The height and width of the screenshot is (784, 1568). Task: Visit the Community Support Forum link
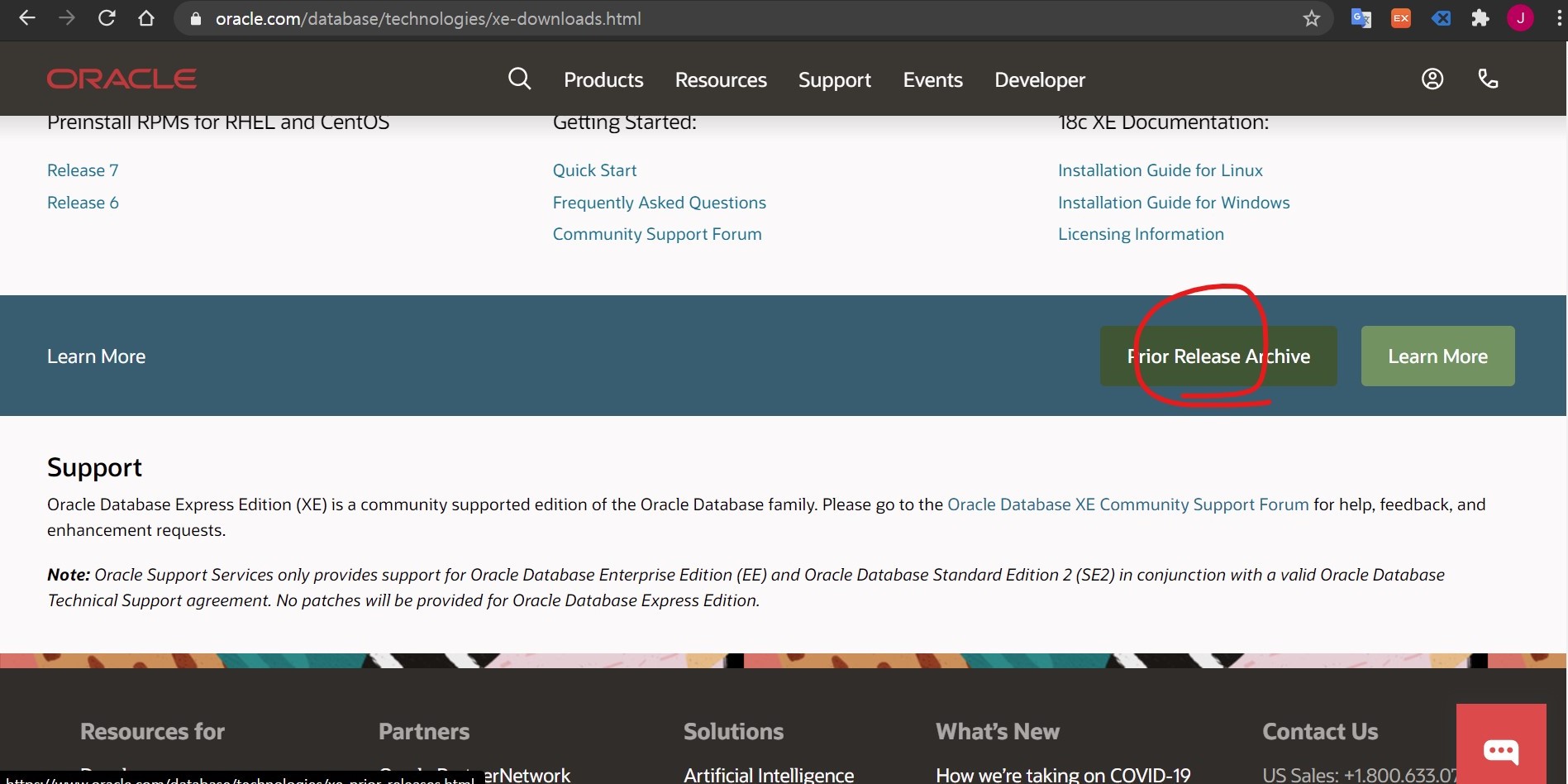pos(657,234)
